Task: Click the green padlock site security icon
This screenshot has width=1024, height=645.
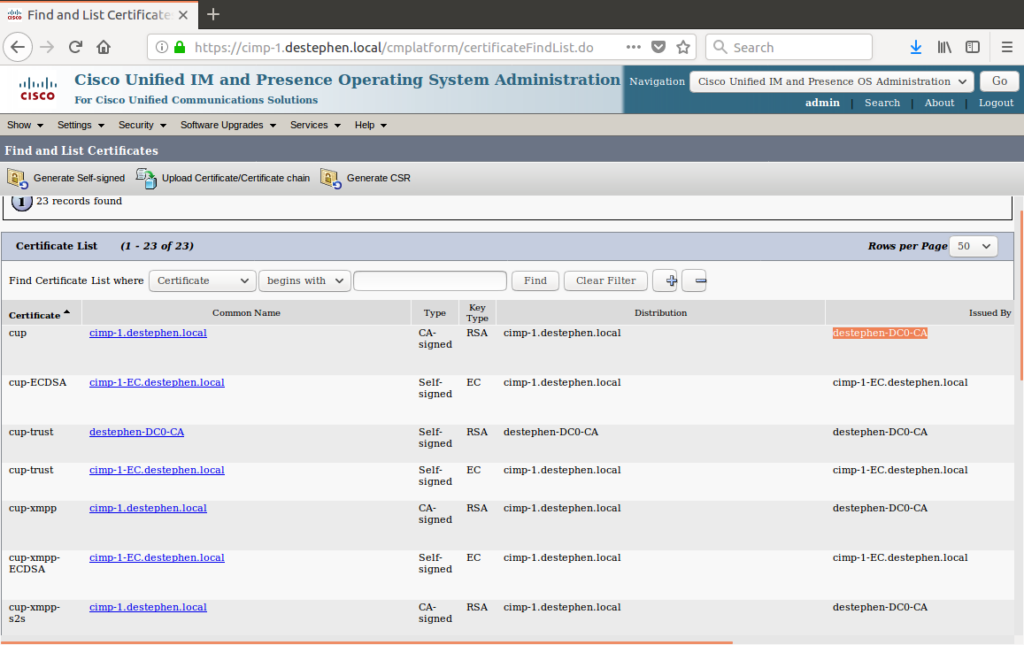Action: pyautogui.click(x=180, y=47)
